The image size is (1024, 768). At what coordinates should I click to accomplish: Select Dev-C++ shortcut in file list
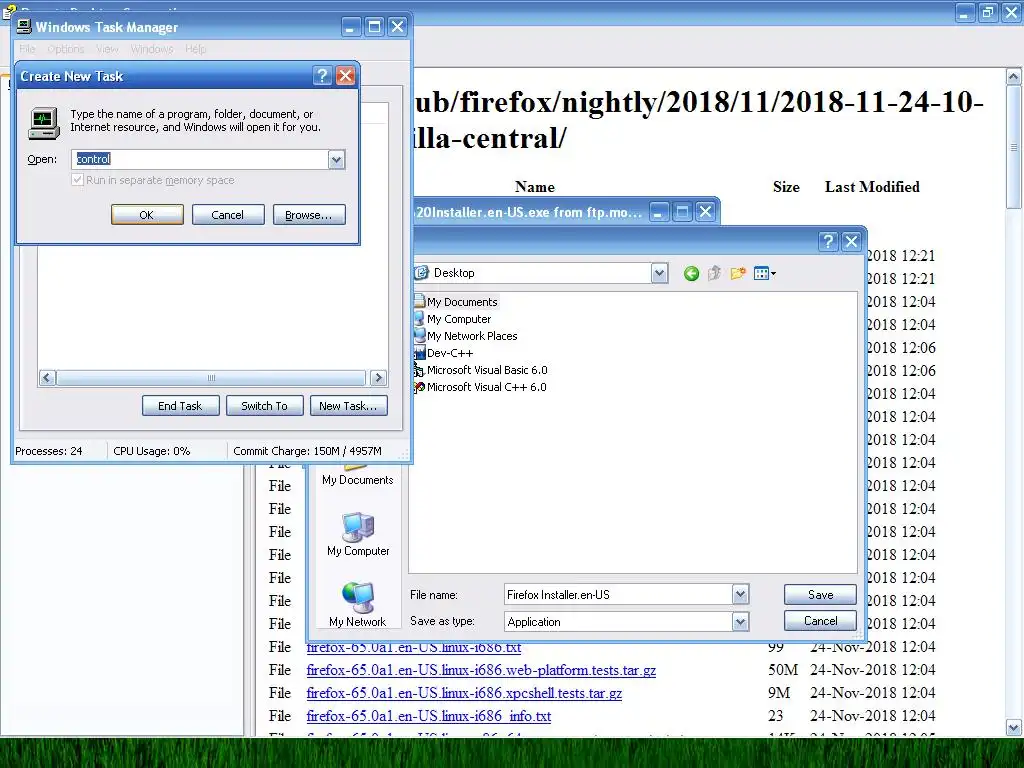[443, 353]
